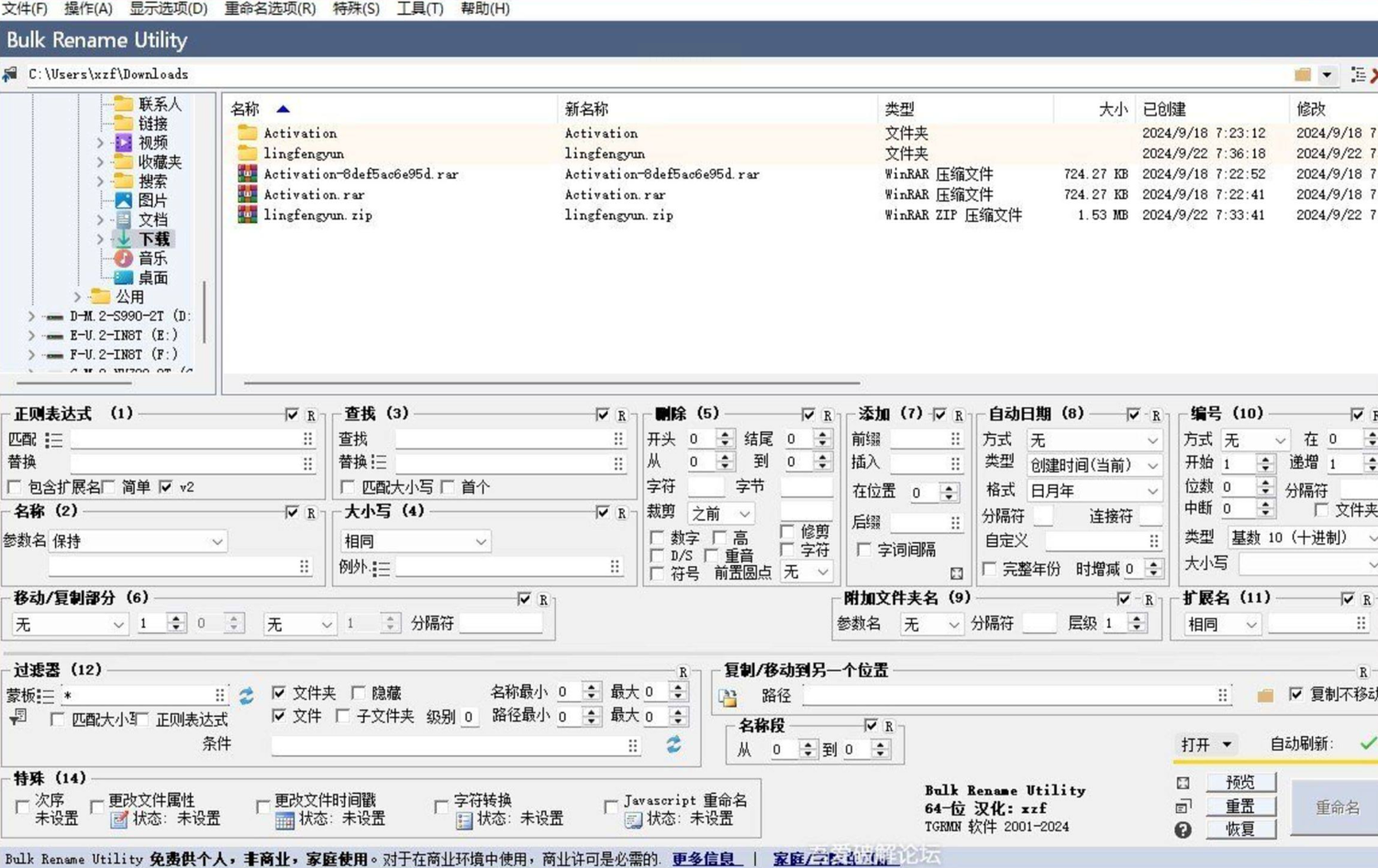Open the 更多信息 link
This screenshot has width=1378, height=868.
click(x=703, y=859)
